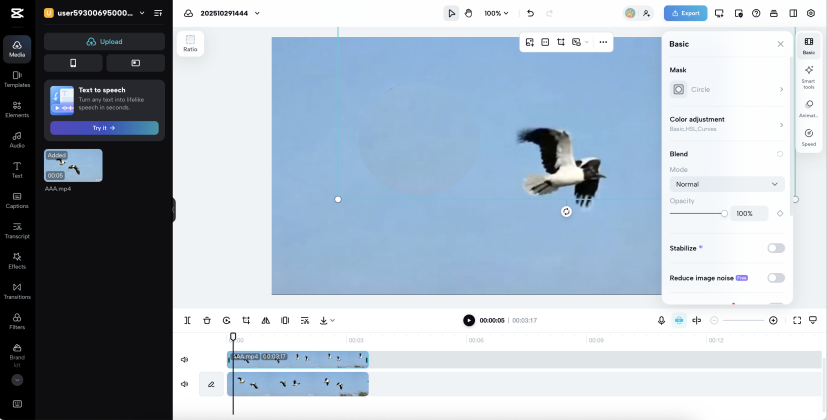The image size is (828, 420).
Task: Select the AAA.mp4 media thumbnail
Action: point(73,165)
